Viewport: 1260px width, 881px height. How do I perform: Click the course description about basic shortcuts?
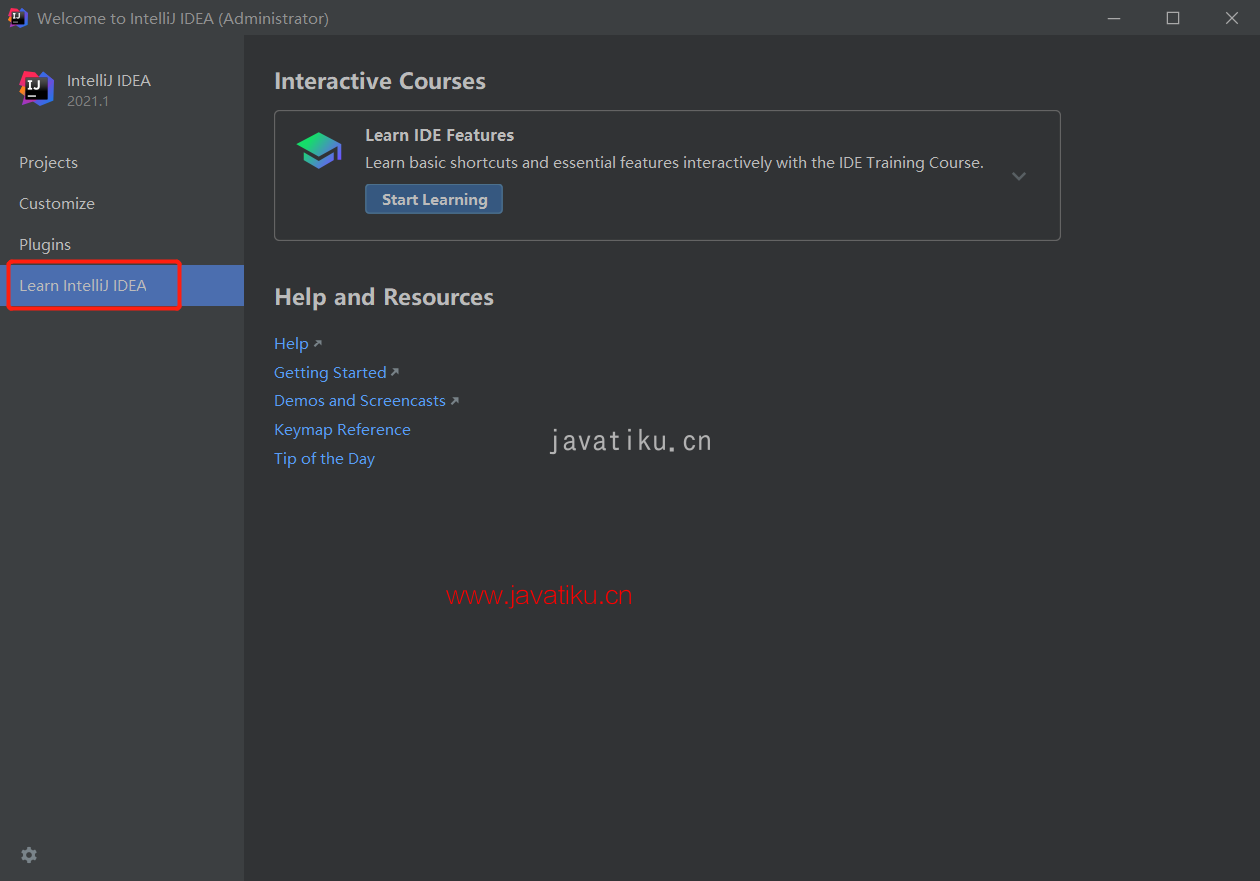(x=675, y=162)
